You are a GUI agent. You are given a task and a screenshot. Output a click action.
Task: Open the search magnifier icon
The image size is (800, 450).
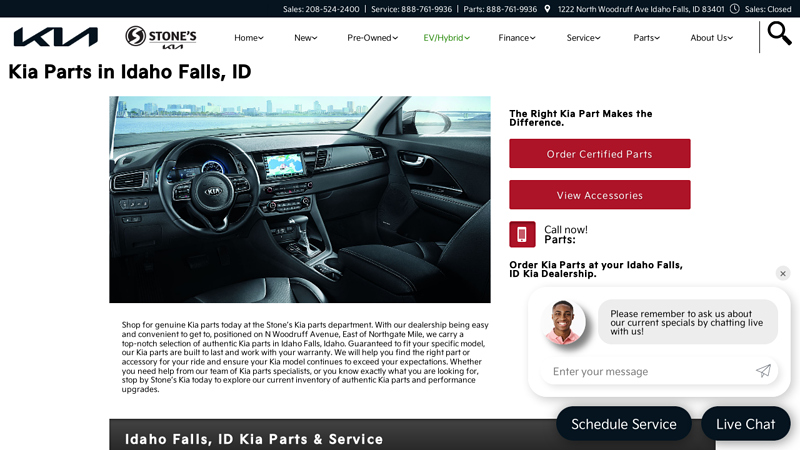pos(779,34)
